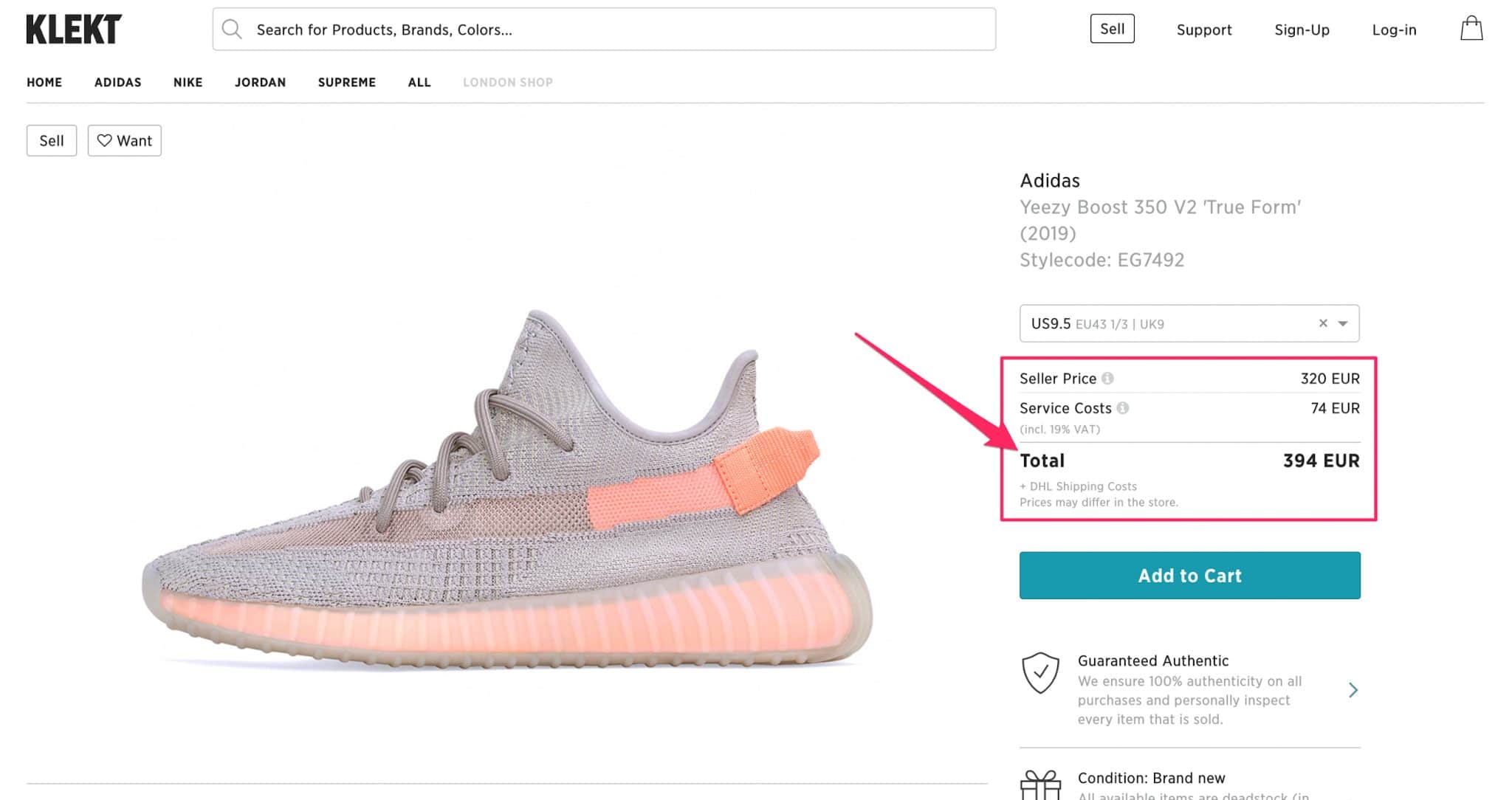The width and height of the screenshot is (1512, 800).
Task: Click the search magnifier icon
Action: 232,30
